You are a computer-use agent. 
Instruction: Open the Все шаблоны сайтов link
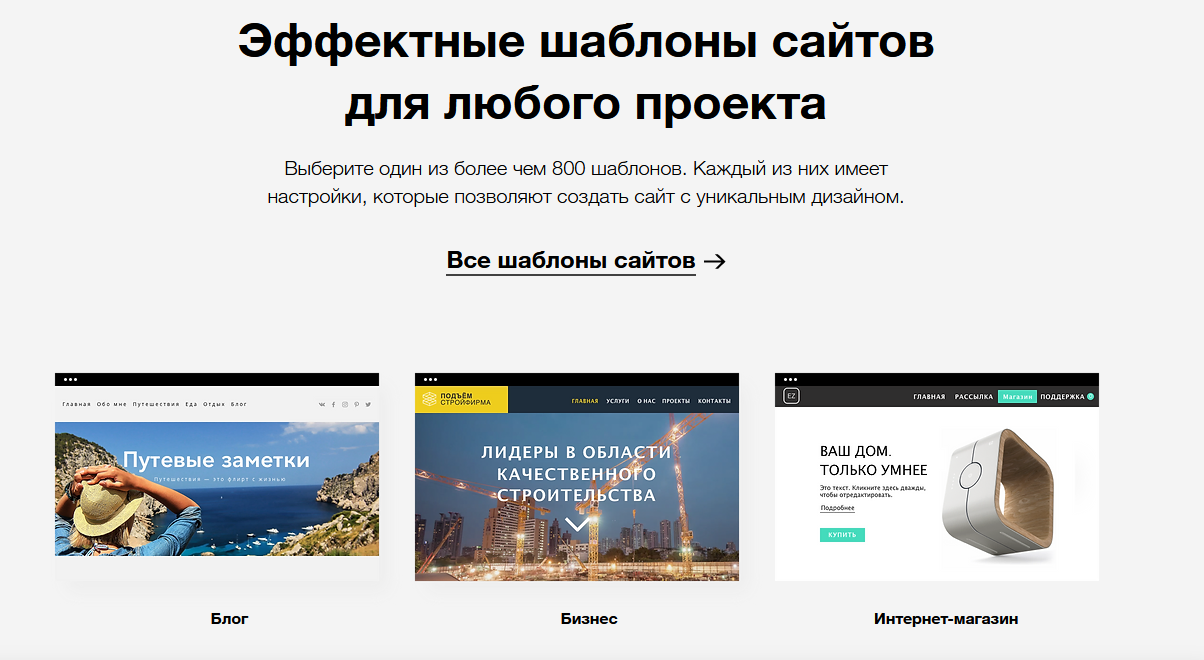[570, 261]
